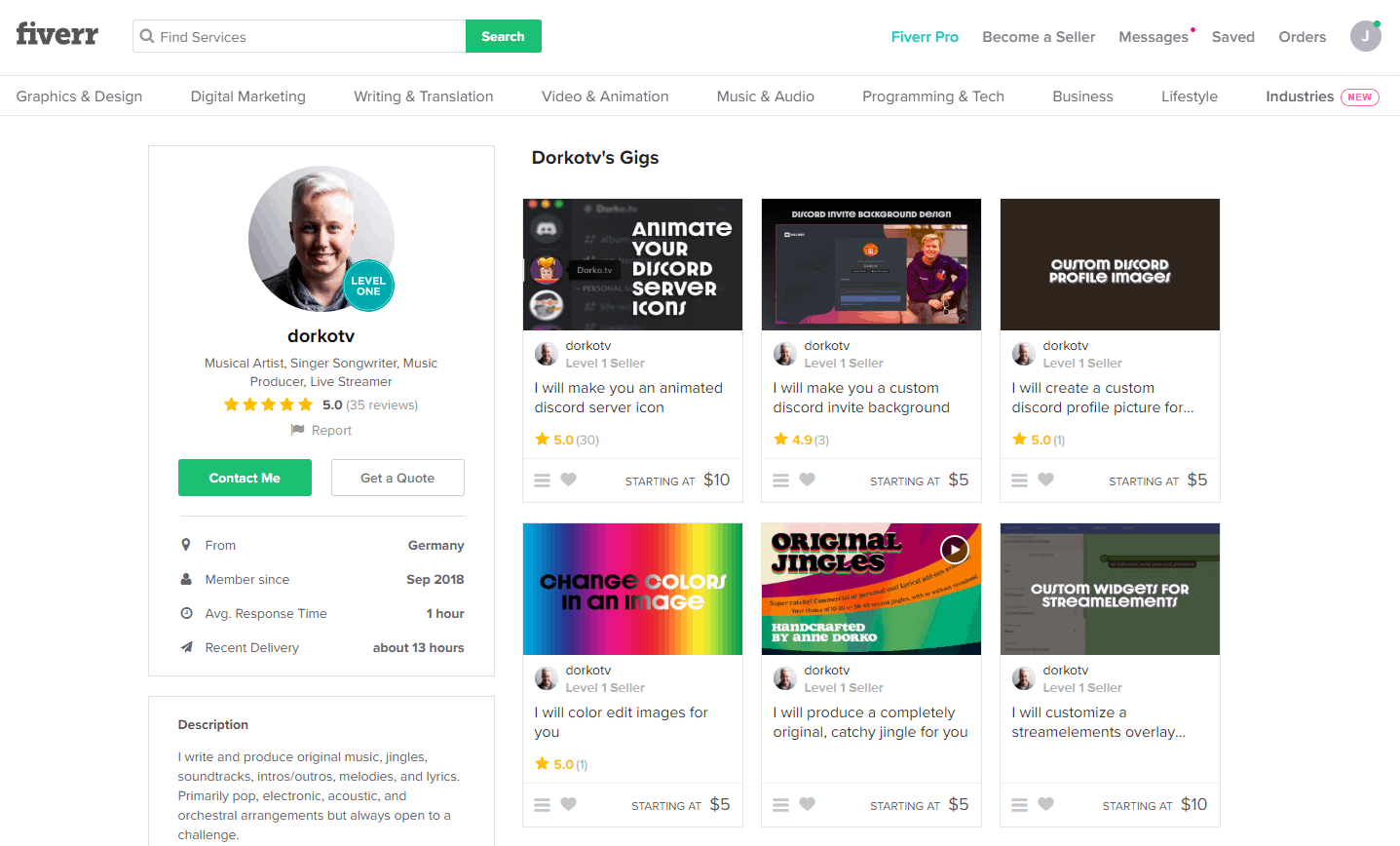This screenshot has height=846, width=1400.
Task: Open the user avatar J icon
Action: (1365, 36)
